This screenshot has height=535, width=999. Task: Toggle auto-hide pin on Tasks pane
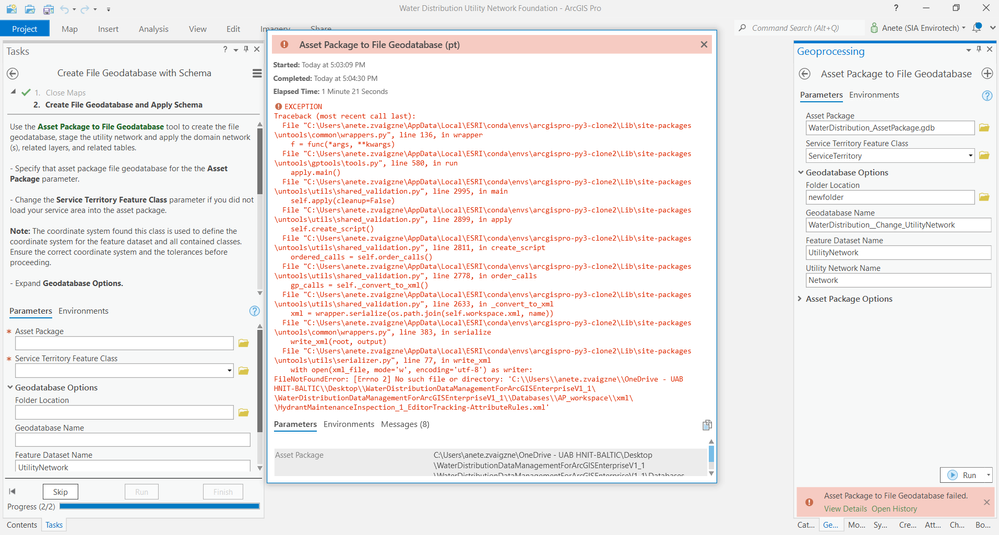coord(246,49)
